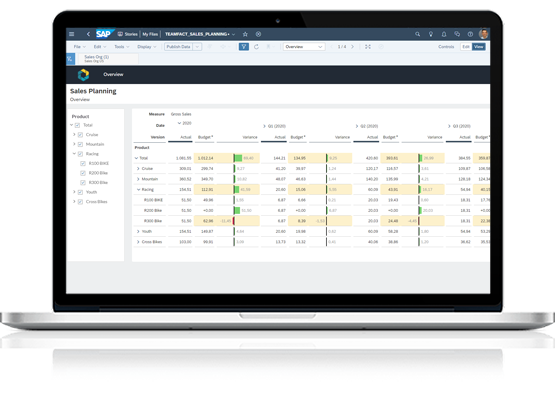Toggle the R300 Bike checkbox
555x394 pixels.
pyautogui.click(x=83, y=182)
